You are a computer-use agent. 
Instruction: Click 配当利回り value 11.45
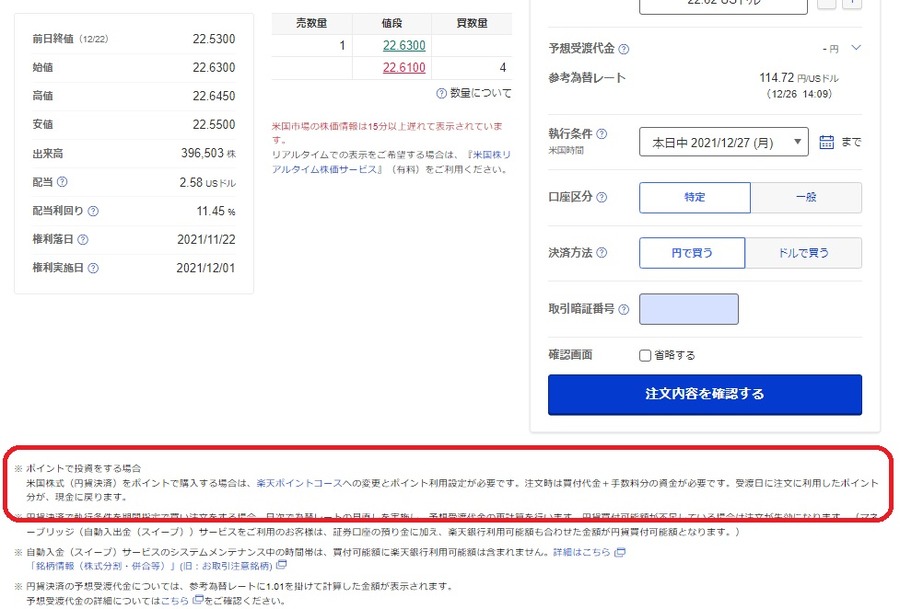[x=211, y=211]
